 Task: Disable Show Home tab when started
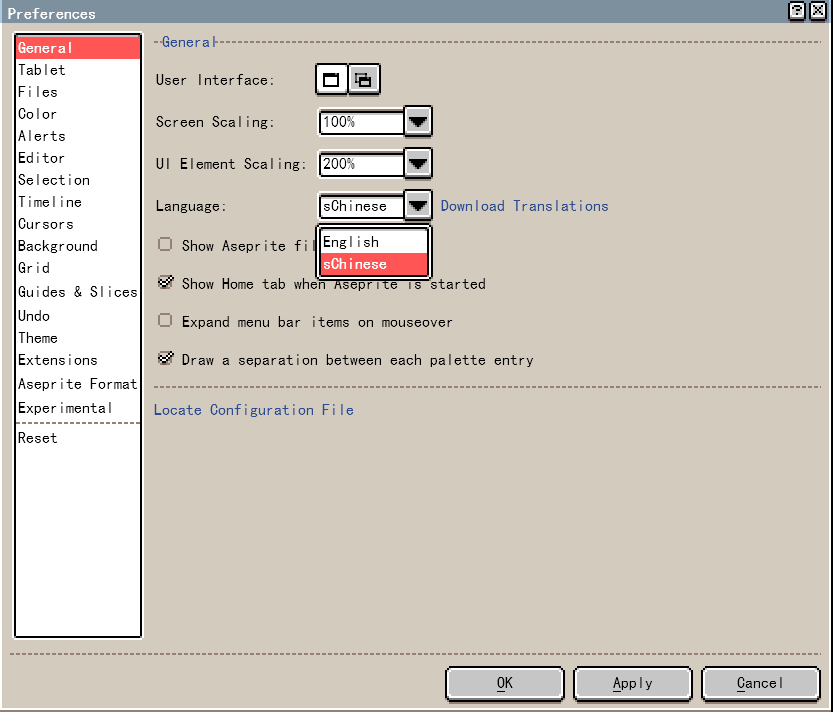click(x=165, y=283)
